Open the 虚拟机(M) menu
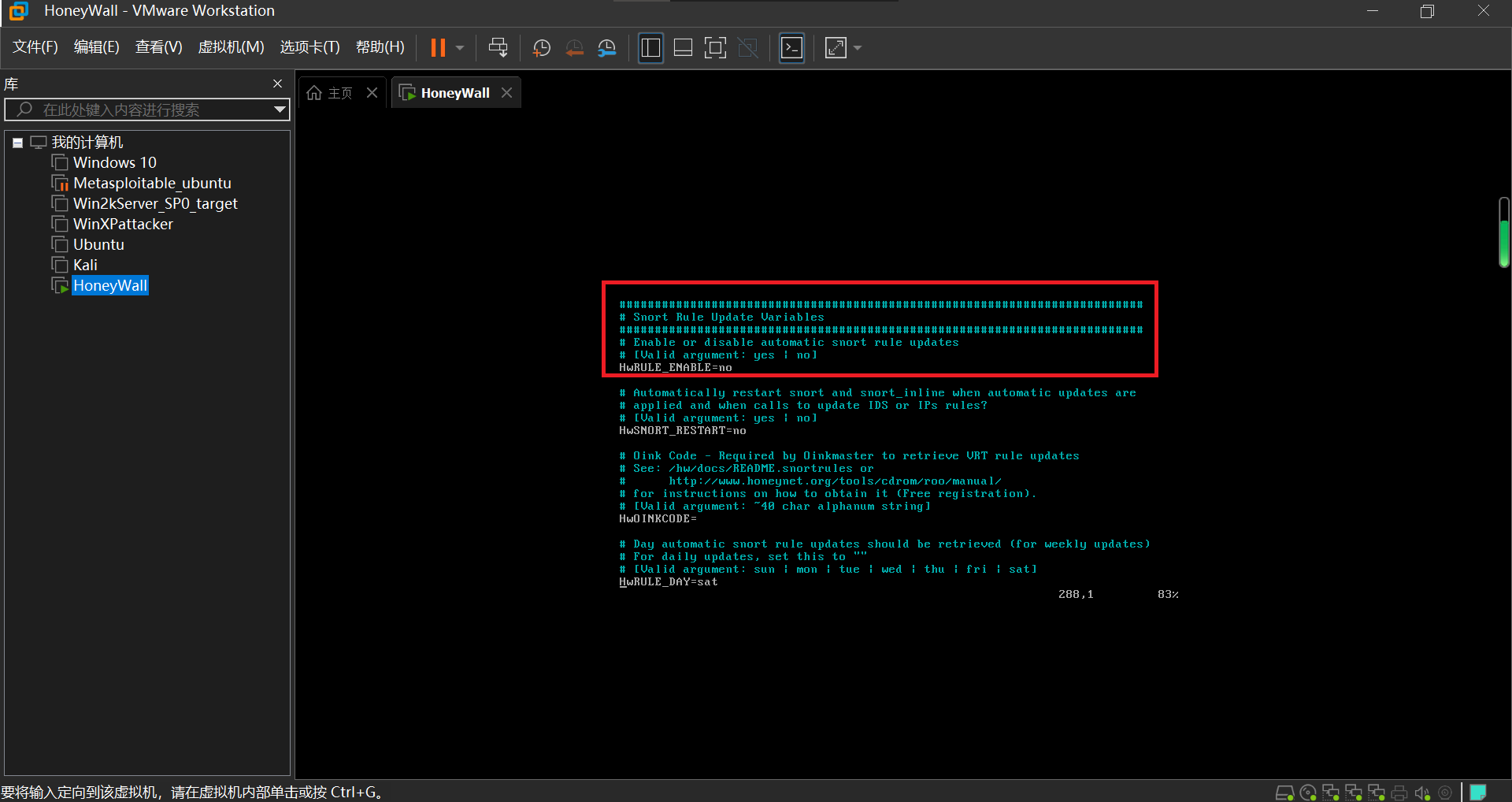Image resolution: width=1512 pixels, height=802 pixels. (231, 47)
